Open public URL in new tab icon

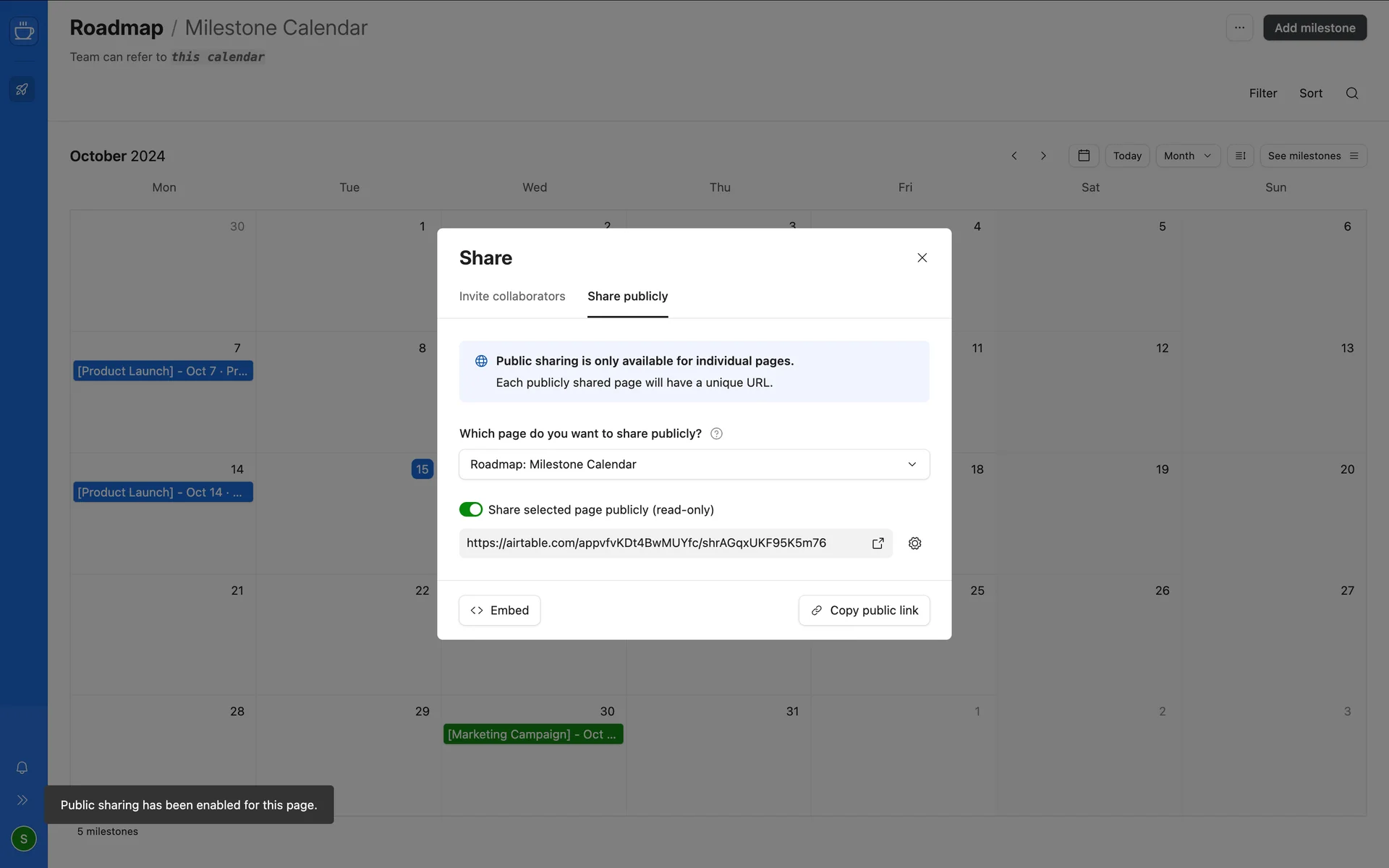coord(878,543)
